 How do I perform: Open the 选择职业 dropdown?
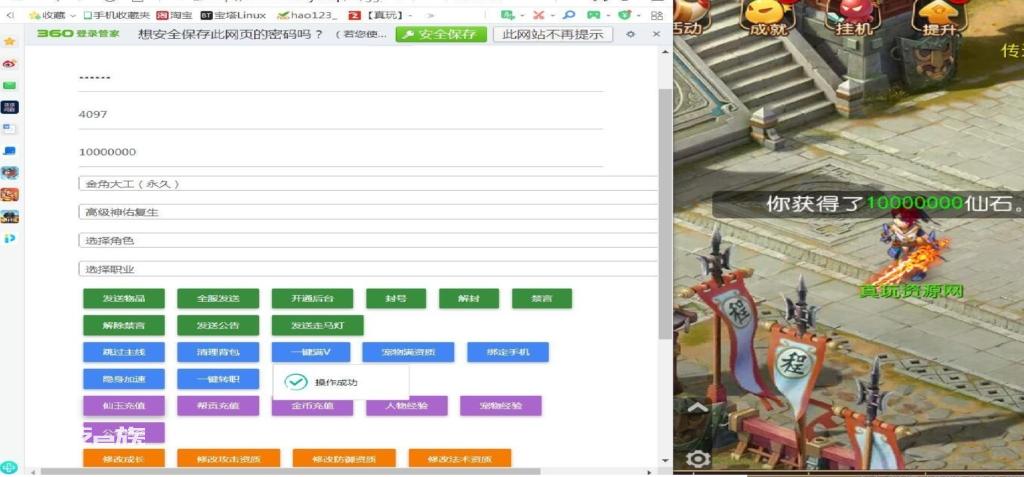[x=368, y=269]
